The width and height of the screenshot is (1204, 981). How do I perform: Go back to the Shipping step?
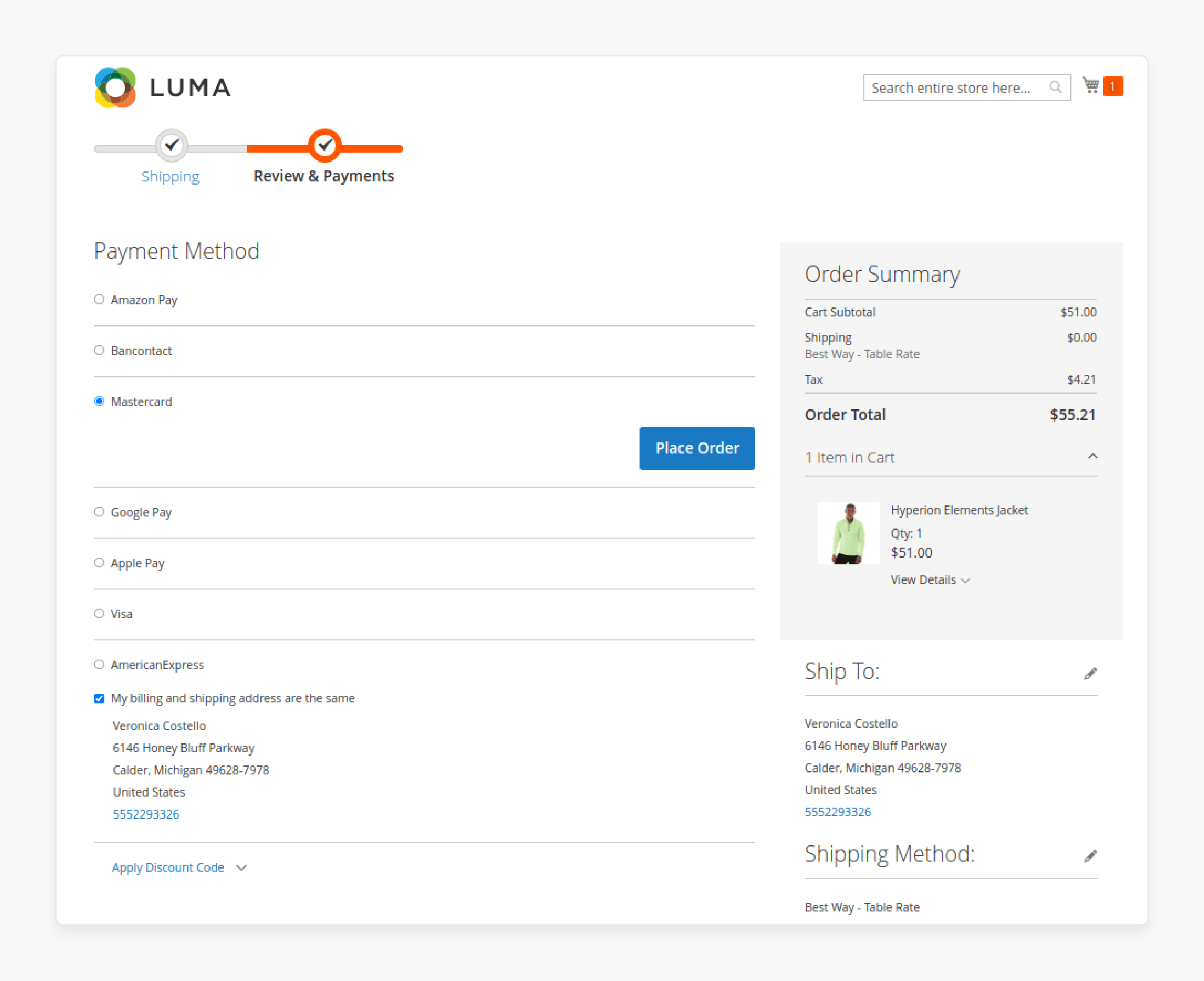tap(170, 176)
